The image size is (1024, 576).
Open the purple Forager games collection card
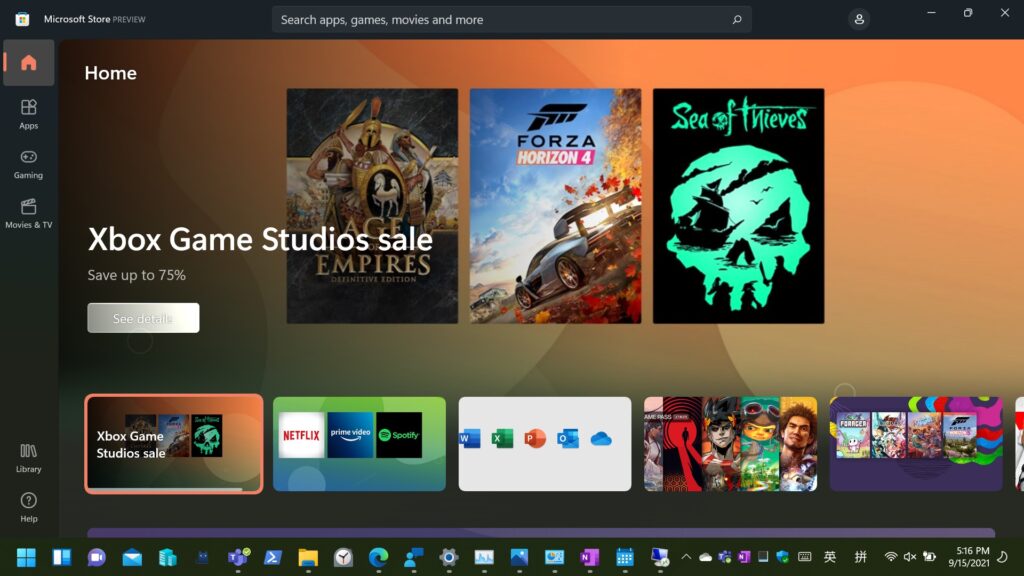click(916, 444)
